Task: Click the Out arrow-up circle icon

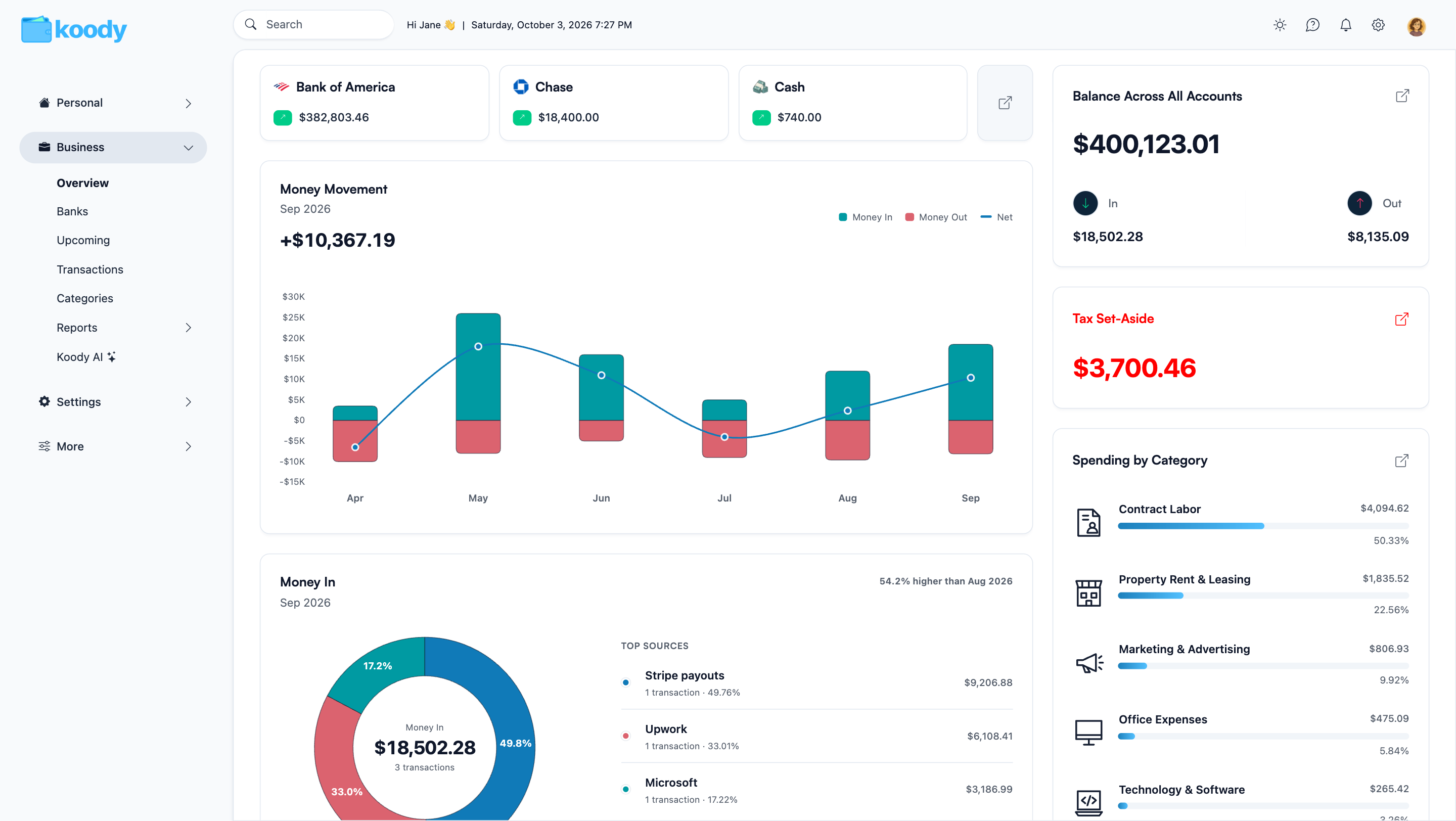Action: (1359, 203)
